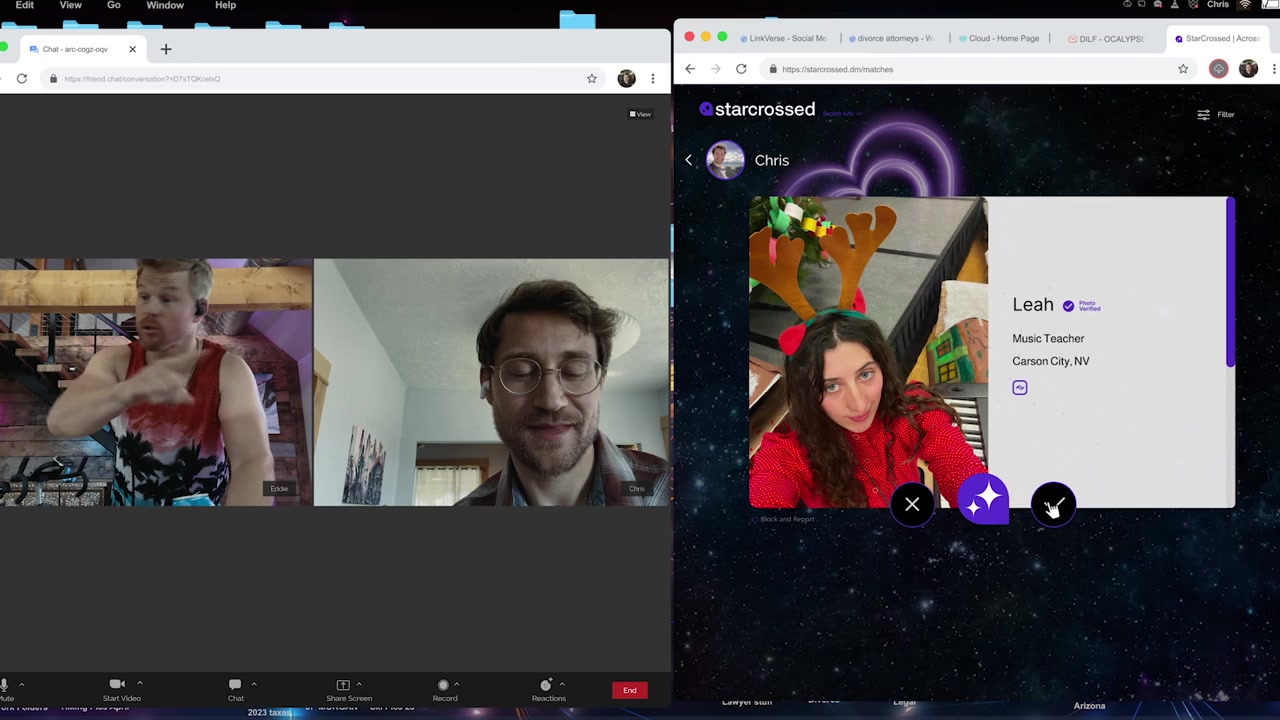This screenshot has height=720, width=1280.
Task: Click the small purple badge under Carson City
Action: click(1019, 388)
